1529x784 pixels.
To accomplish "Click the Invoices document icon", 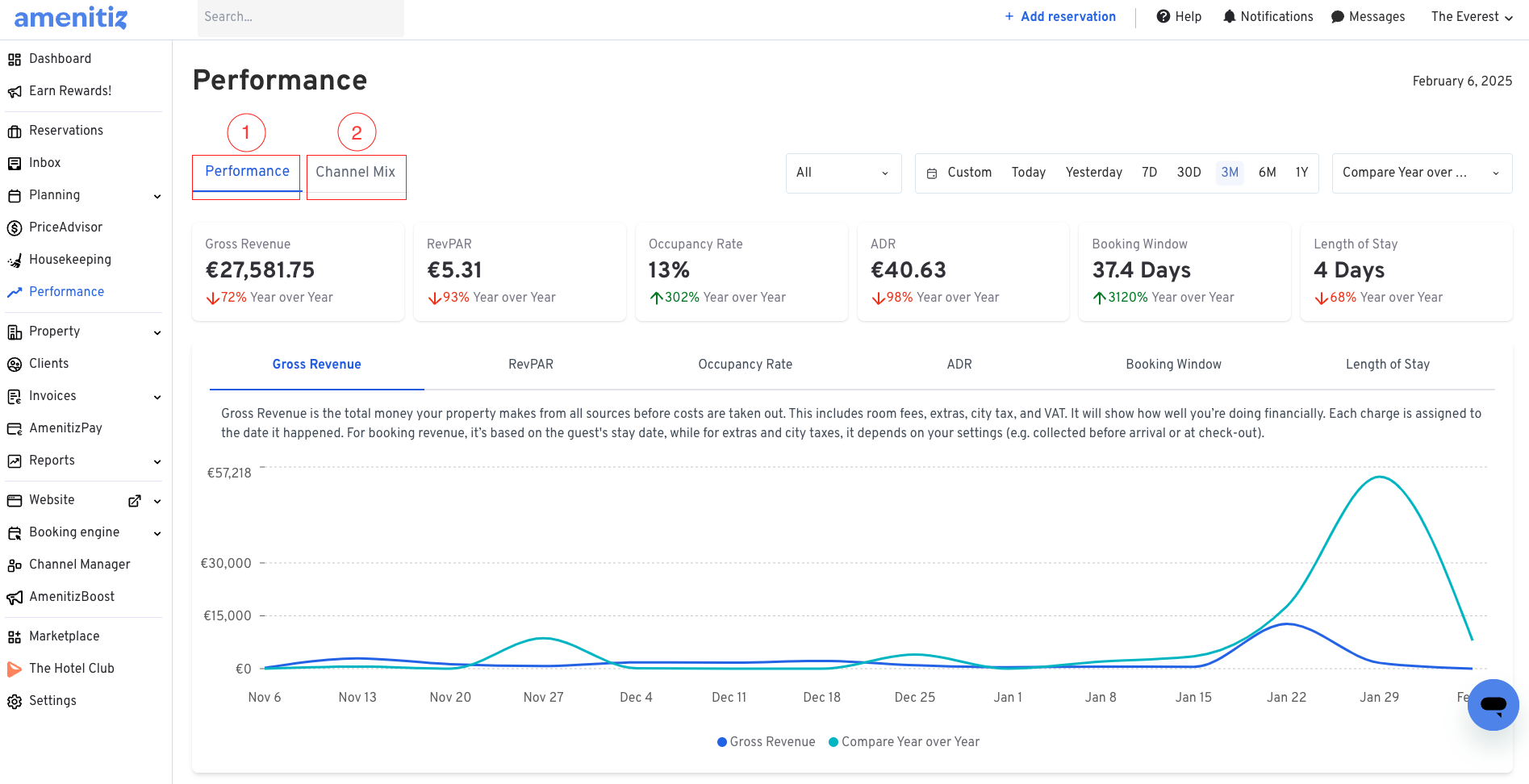I will 15,396.
